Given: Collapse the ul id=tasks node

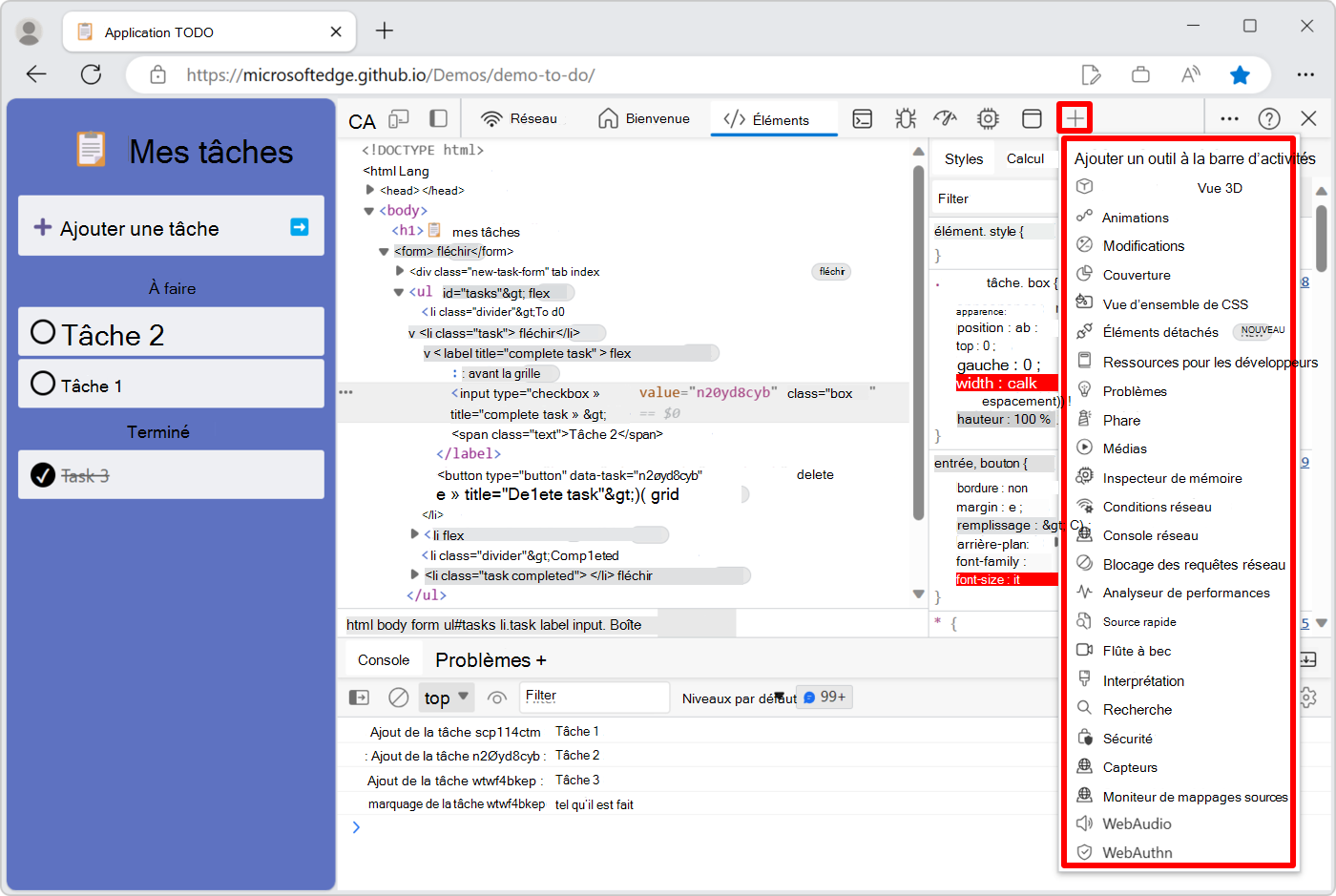Looking at the screenshot, I should (398, 291).
